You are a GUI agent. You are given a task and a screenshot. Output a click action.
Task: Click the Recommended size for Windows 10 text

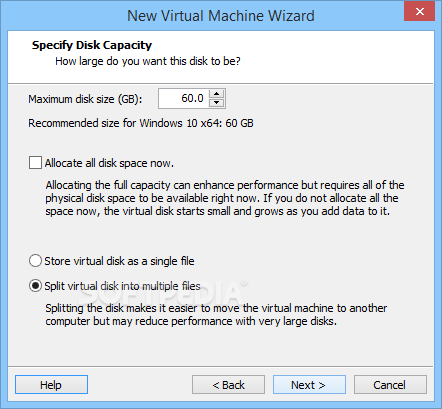[141, 123]
